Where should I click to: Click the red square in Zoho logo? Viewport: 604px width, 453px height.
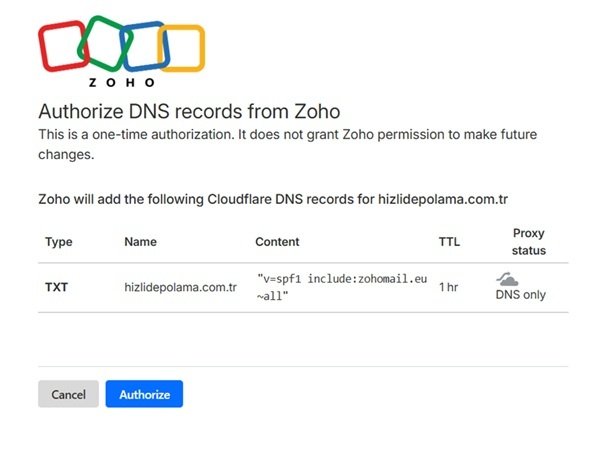click(62, 46)
